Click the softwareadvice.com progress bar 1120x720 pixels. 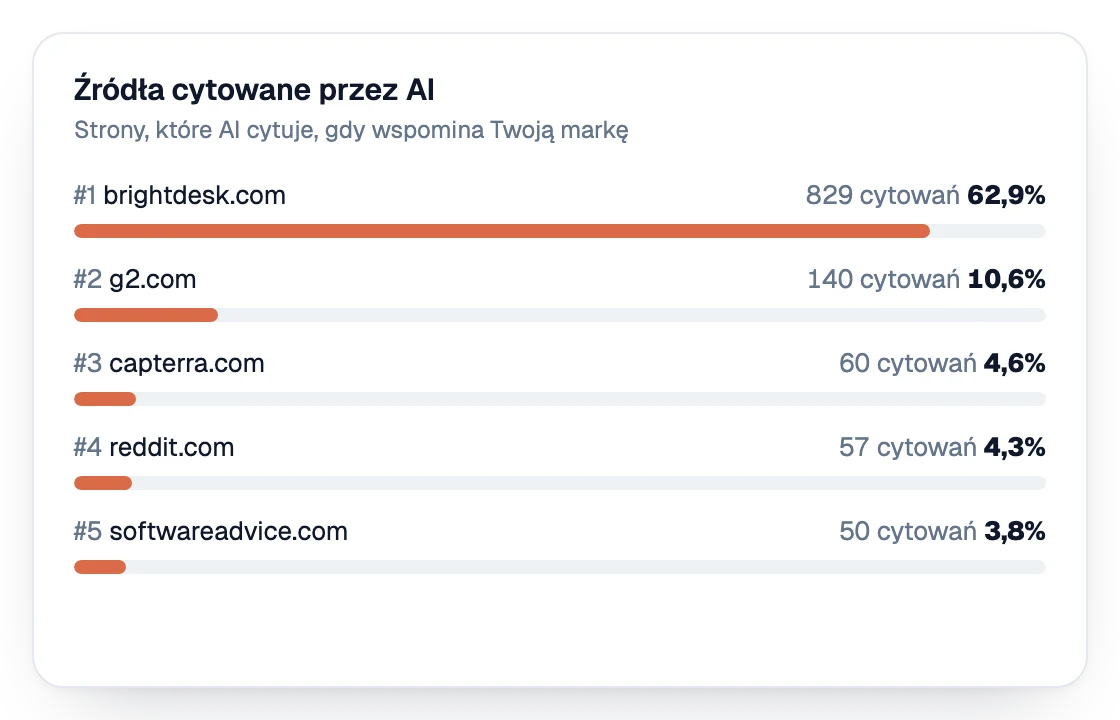pos(559,567)
